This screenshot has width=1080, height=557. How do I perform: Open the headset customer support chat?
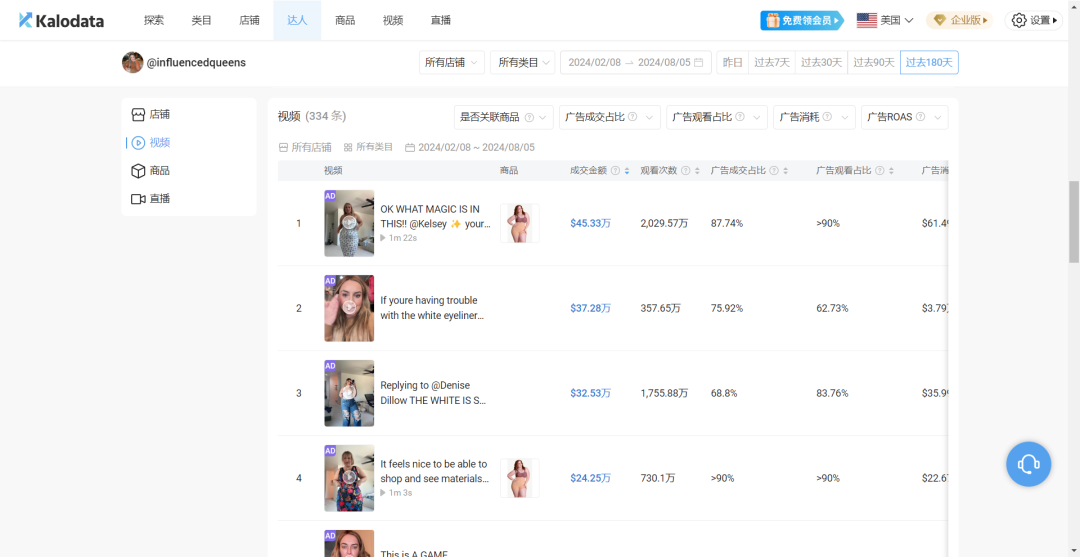pos(1028,464)
